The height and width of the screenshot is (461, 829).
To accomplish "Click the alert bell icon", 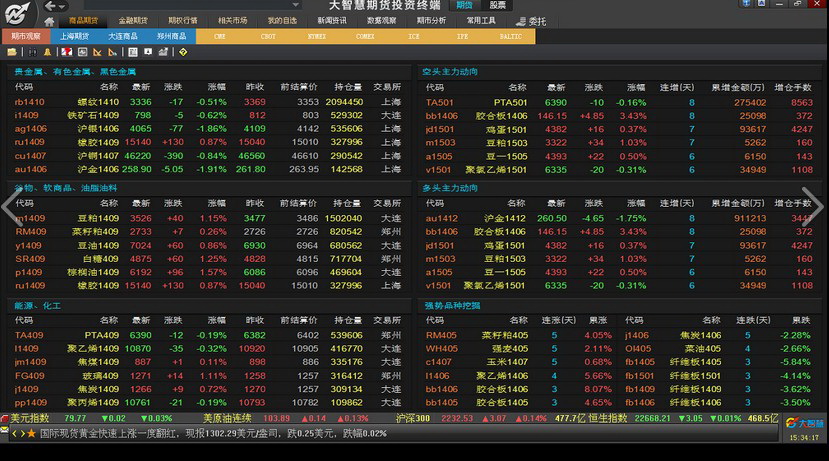I will 48,52.
